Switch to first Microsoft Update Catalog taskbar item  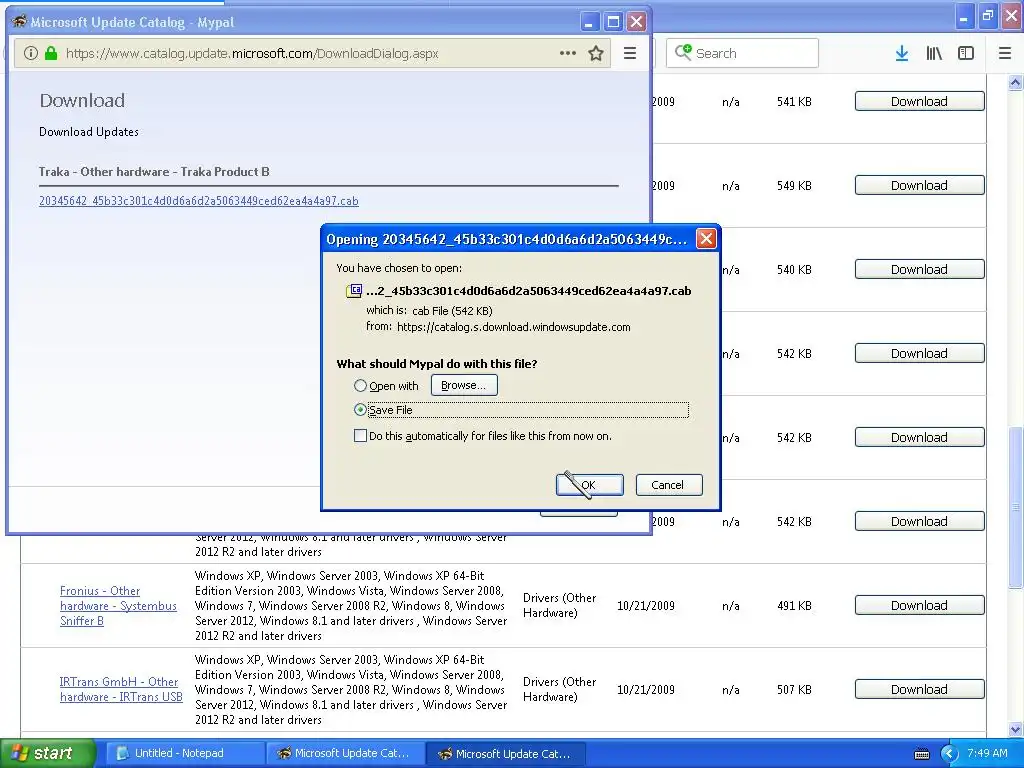tap(345, 754)
